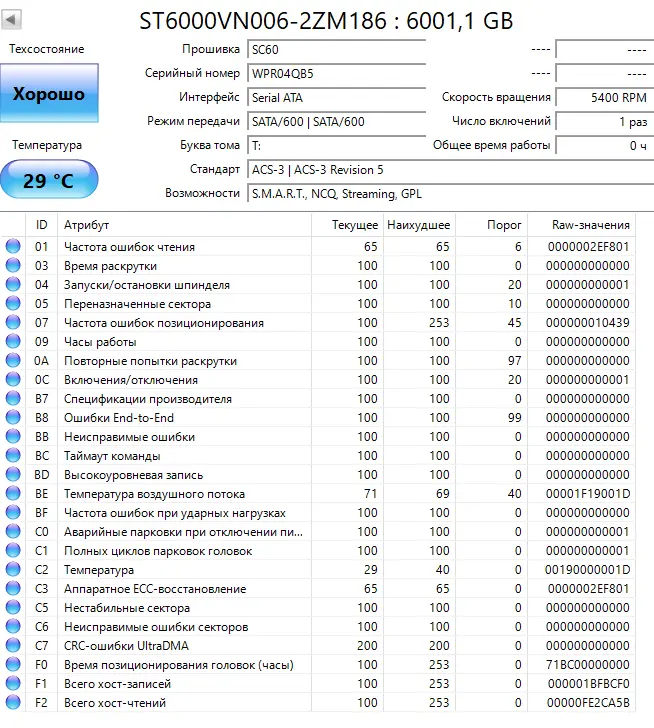Click the Общее время работы field 0 ч
654x728 pixels.
[605, 146]
